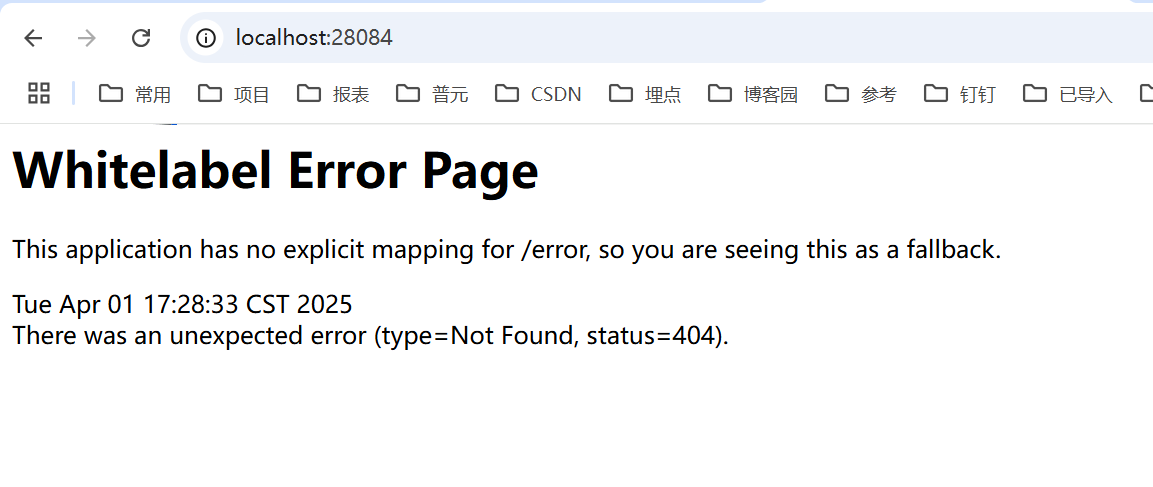Go back to the previous page
The width and height of the screenshot is (1153, 487).
coord(34,38)
